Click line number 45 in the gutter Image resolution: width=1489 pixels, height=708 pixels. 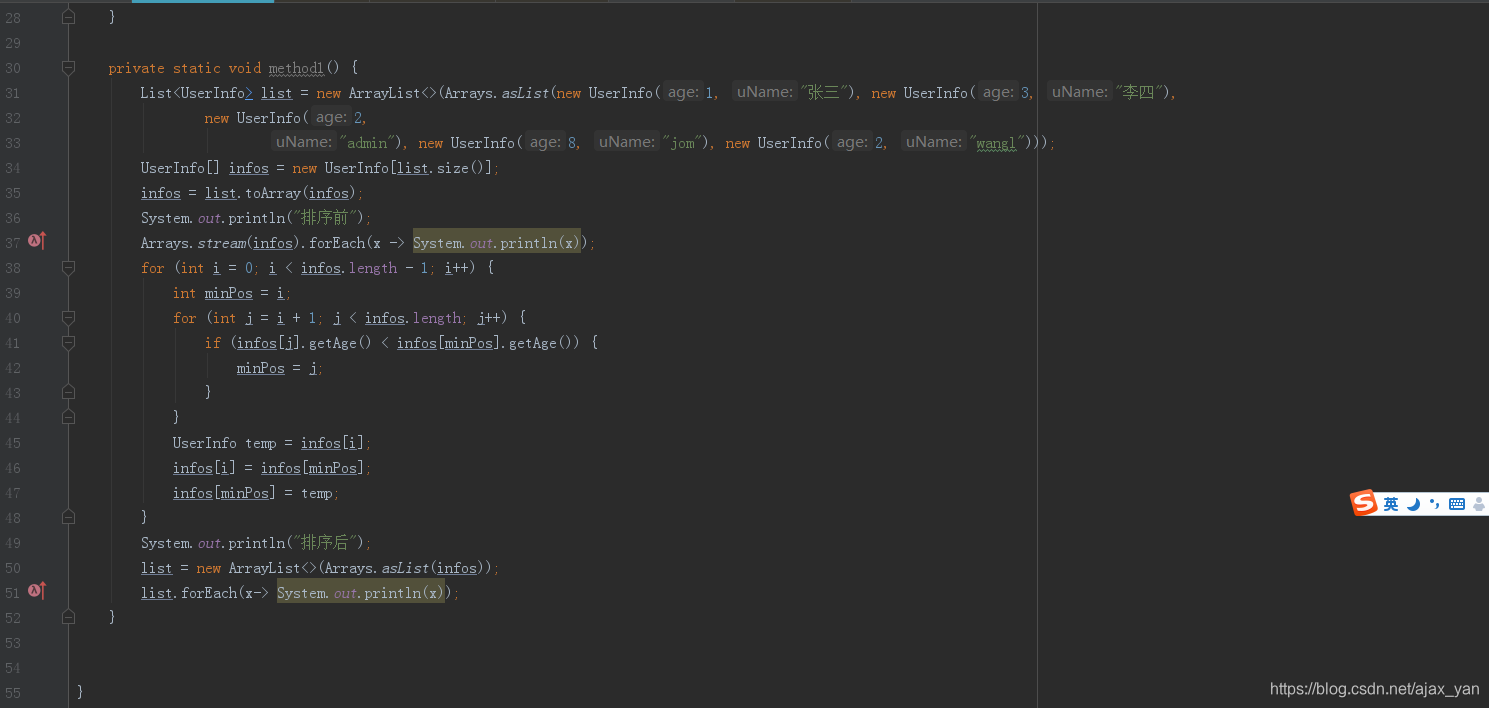(13, 443)
